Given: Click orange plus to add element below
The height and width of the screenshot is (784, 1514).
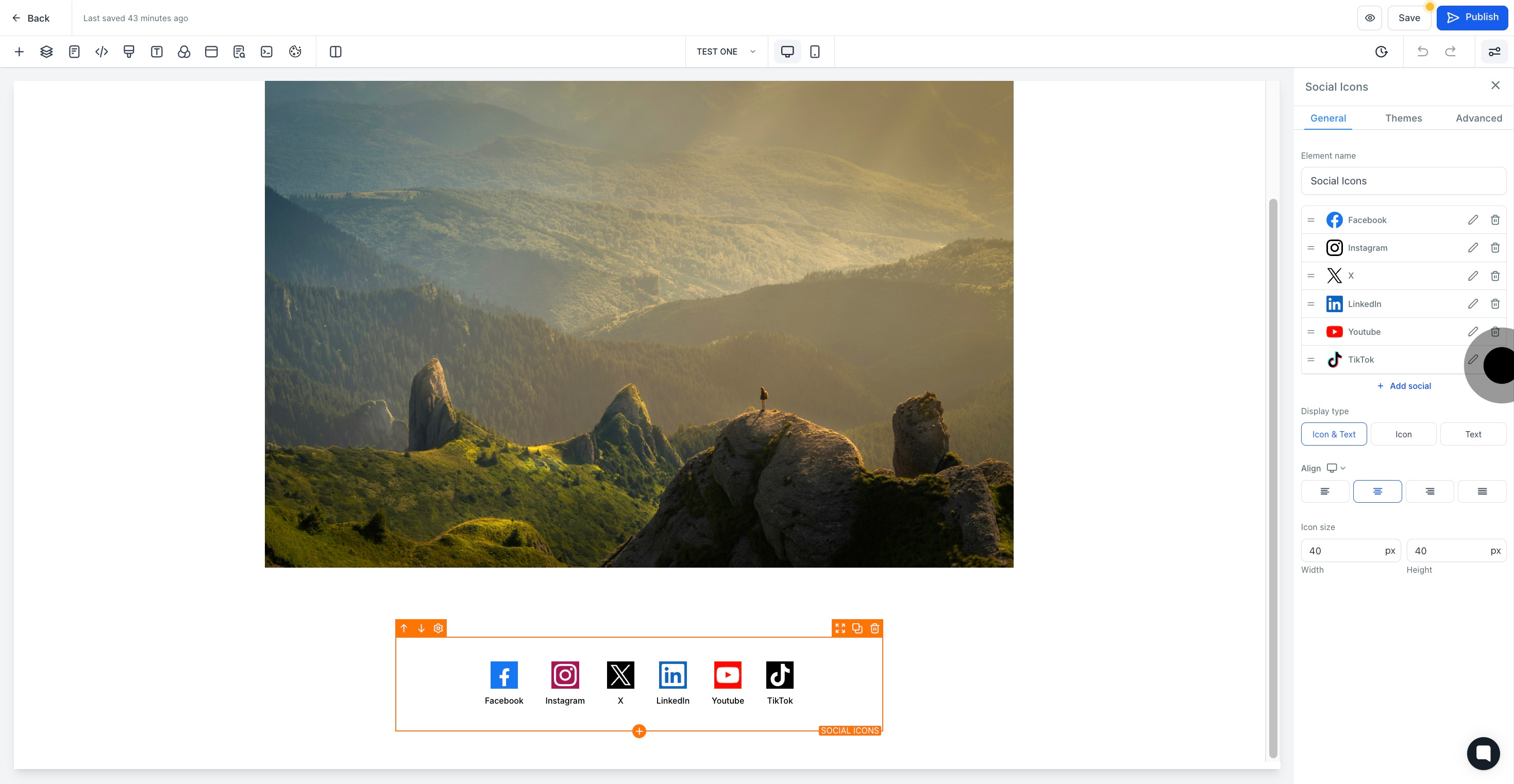Looking at the screenshot, I should (x=639, y=731).
